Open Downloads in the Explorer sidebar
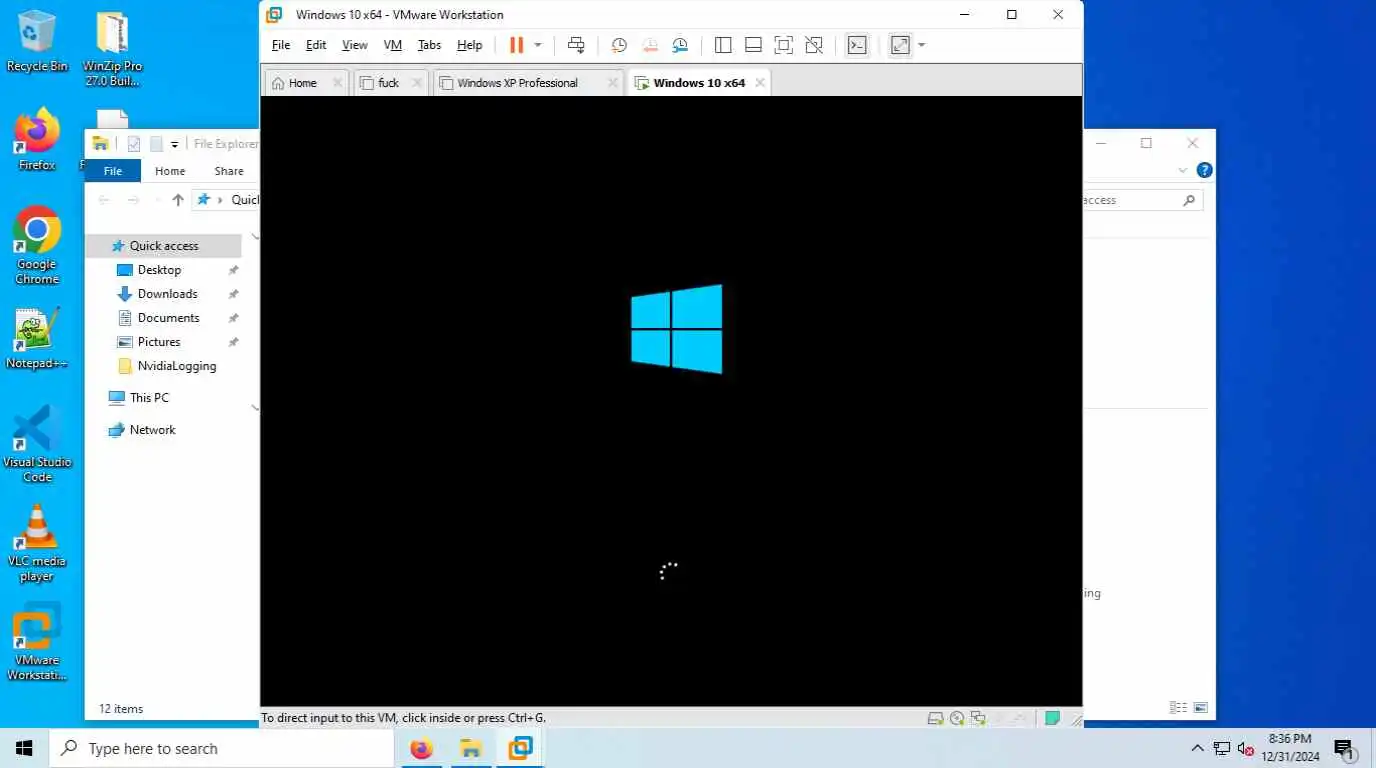 point(167,294)
